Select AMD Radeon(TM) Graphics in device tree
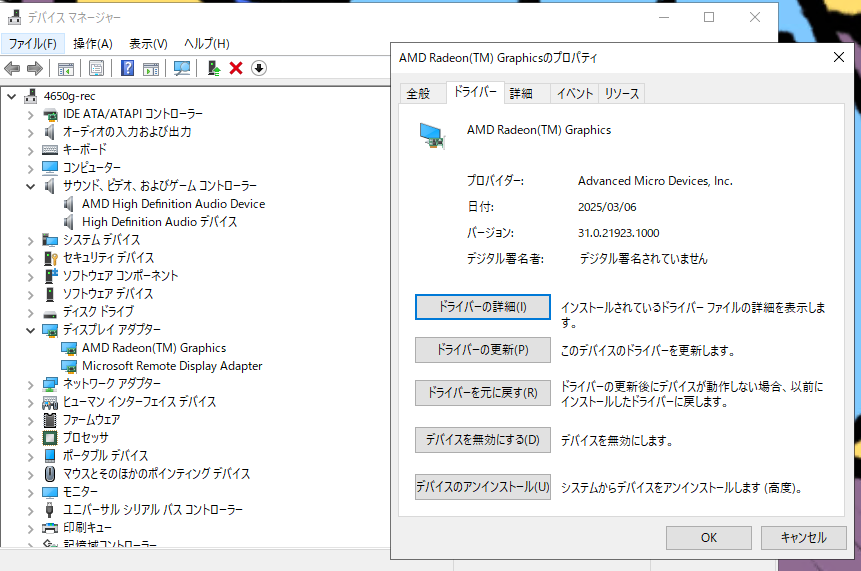This screenshot has height=571, width=861. pyautogui.click(x=154, y=348)
